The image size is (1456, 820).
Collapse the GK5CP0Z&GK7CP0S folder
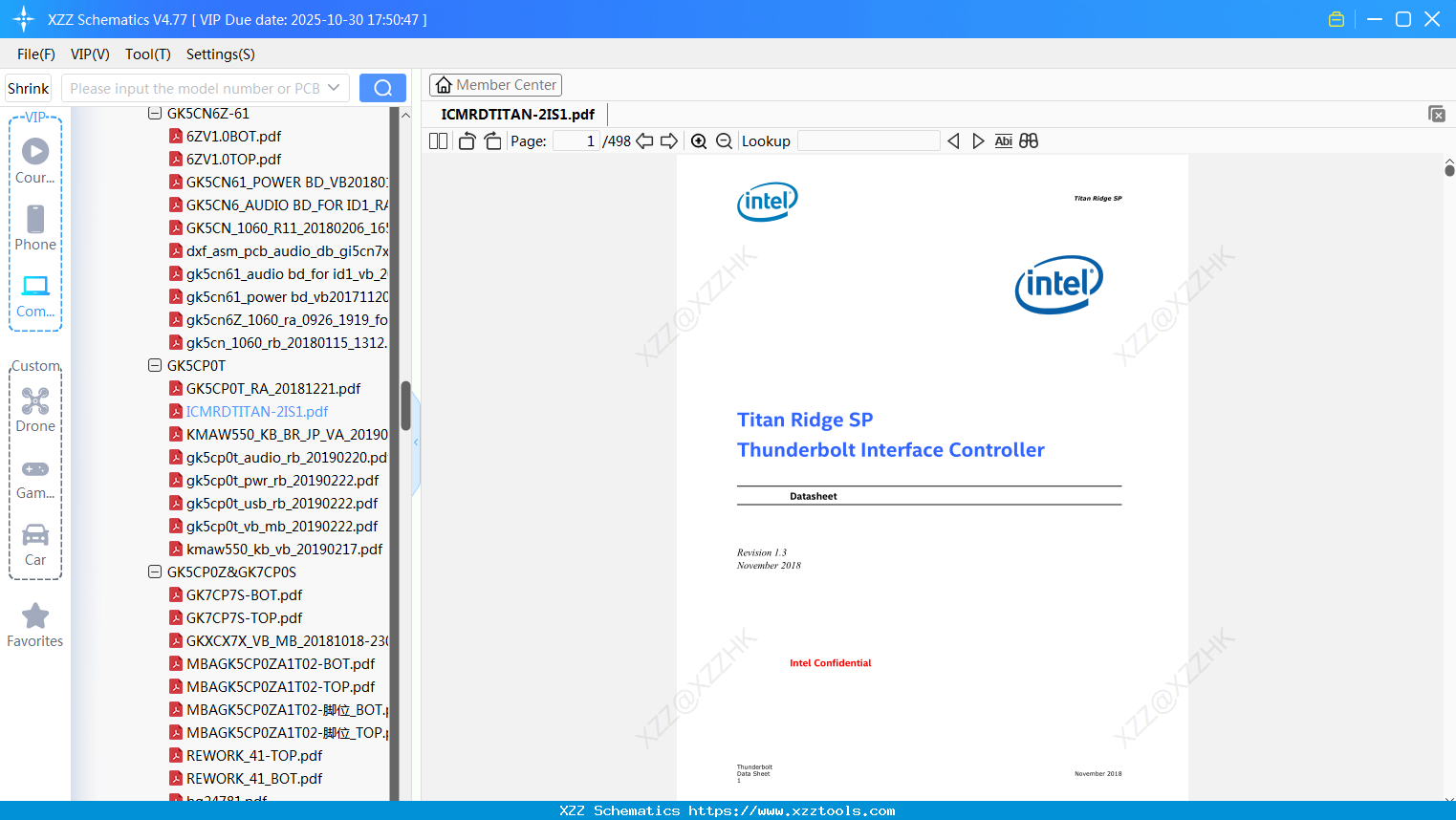pos(155,572)
